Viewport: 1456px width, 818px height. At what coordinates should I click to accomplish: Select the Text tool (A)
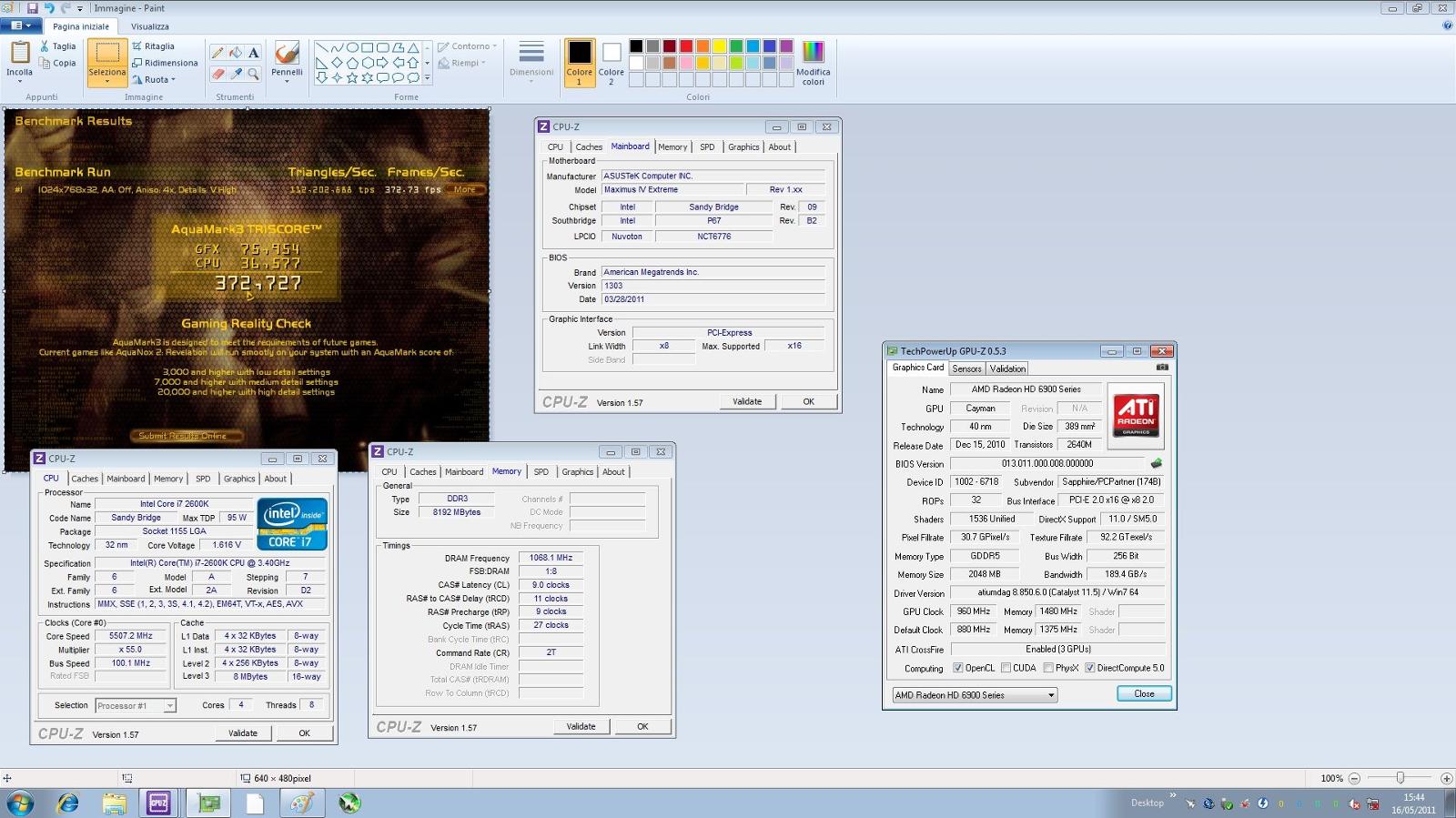(x=254, y=53)
